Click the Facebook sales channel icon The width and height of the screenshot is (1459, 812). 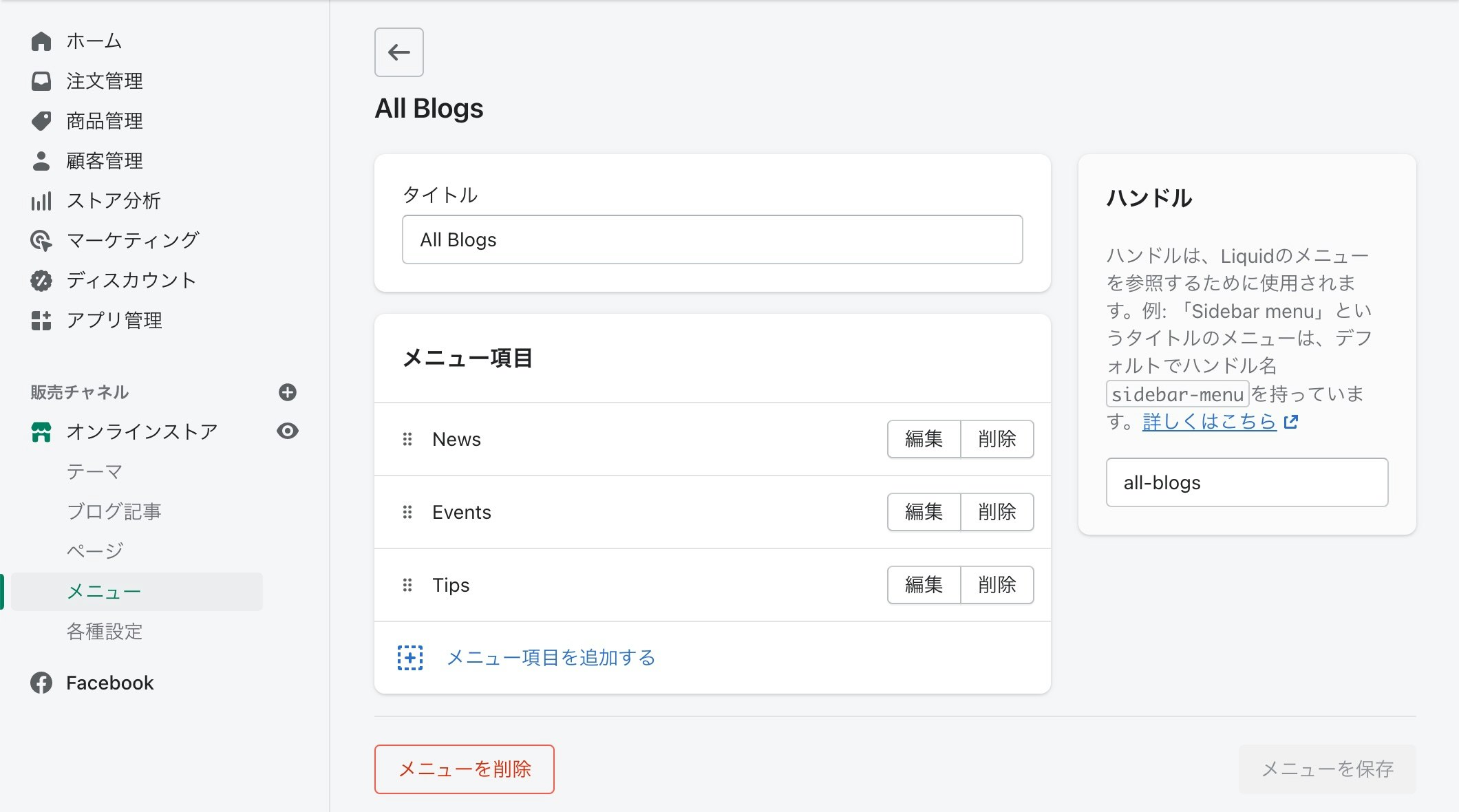41,683
